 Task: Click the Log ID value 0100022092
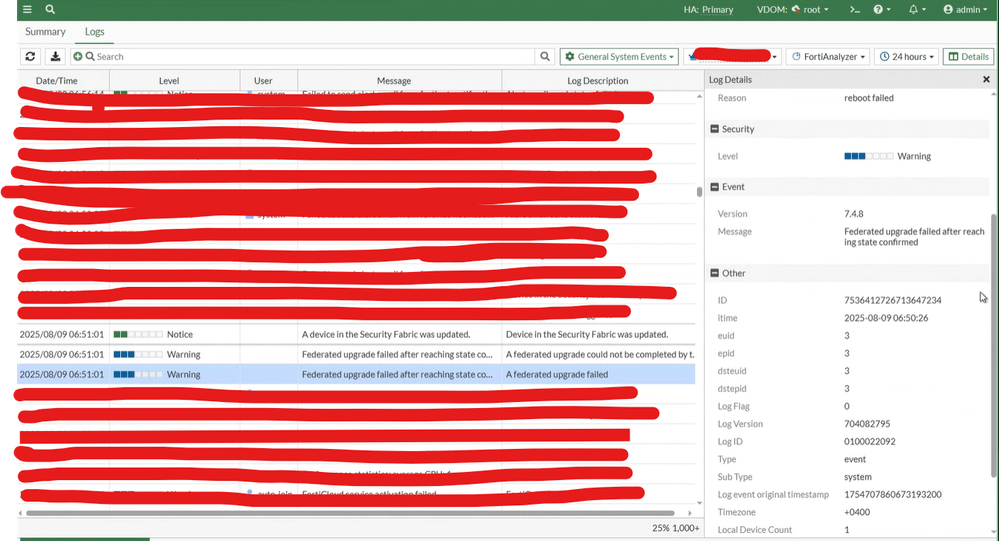point(870,442)
